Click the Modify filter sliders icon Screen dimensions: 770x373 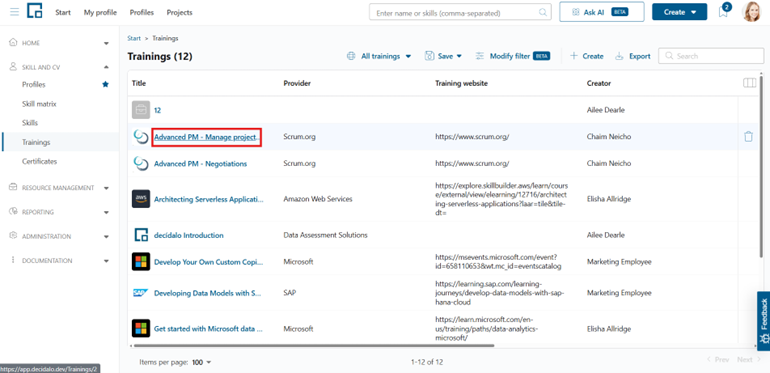(x=480, y=56)
